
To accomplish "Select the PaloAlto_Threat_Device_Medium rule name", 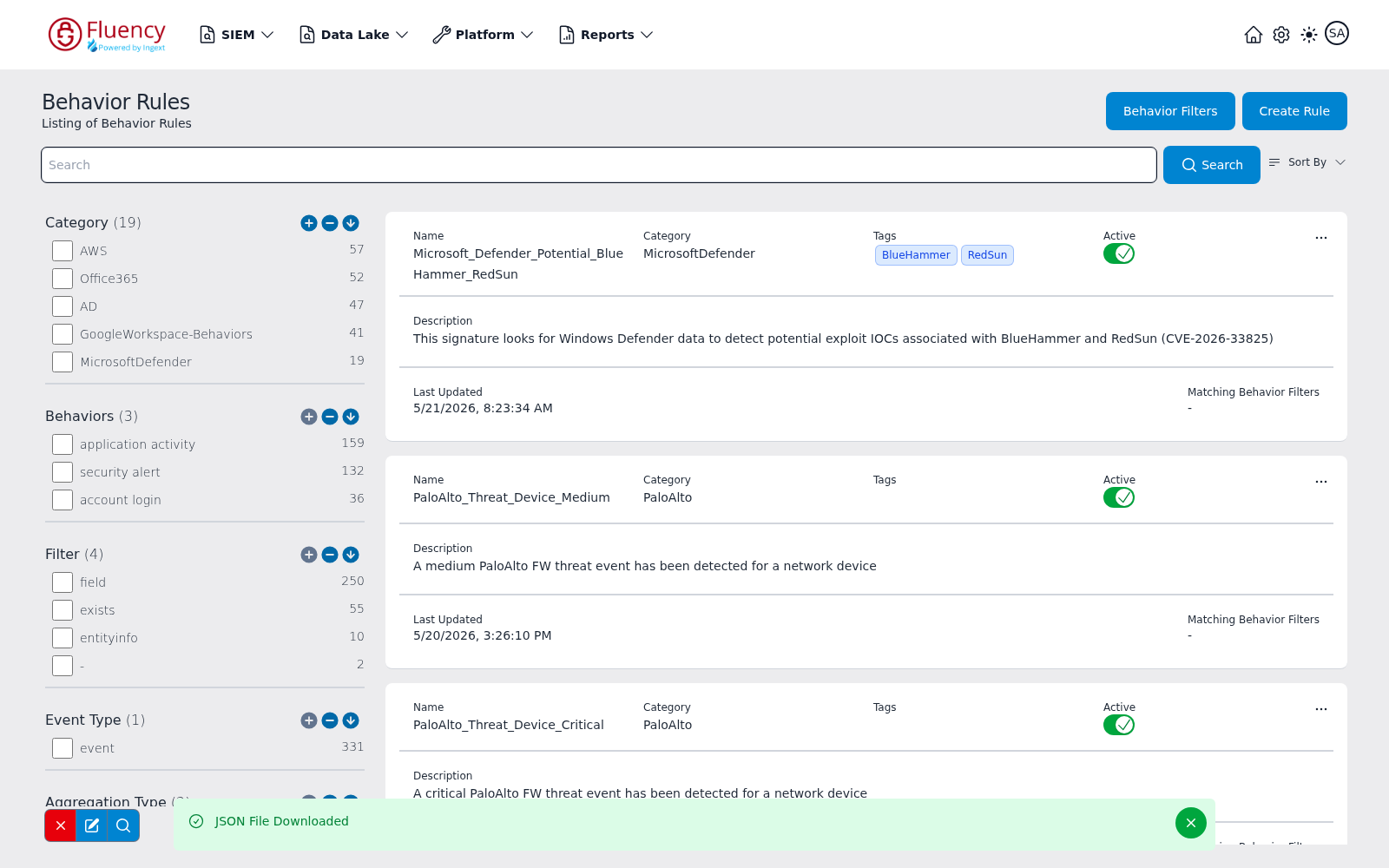I will [x=511, y=497].
